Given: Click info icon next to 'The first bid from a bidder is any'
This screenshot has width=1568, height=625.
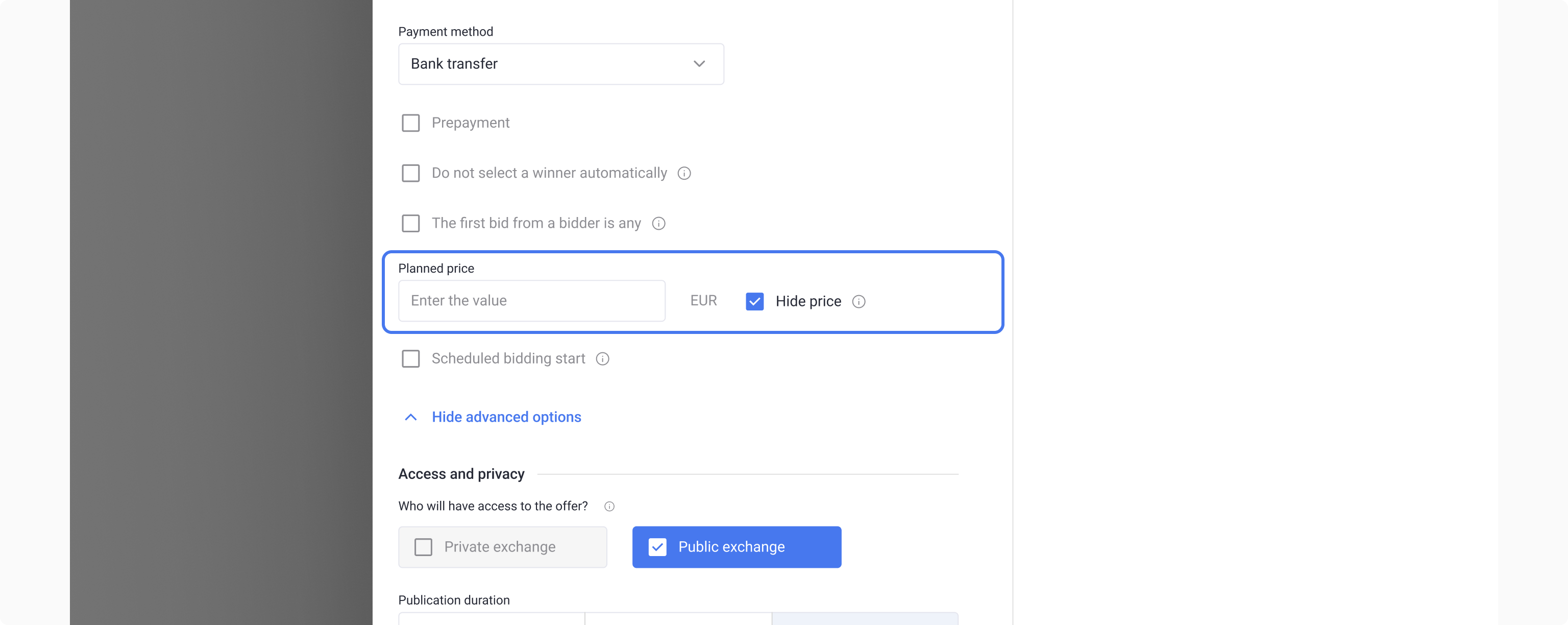Looking at the screenshot, I should [658, 224].
